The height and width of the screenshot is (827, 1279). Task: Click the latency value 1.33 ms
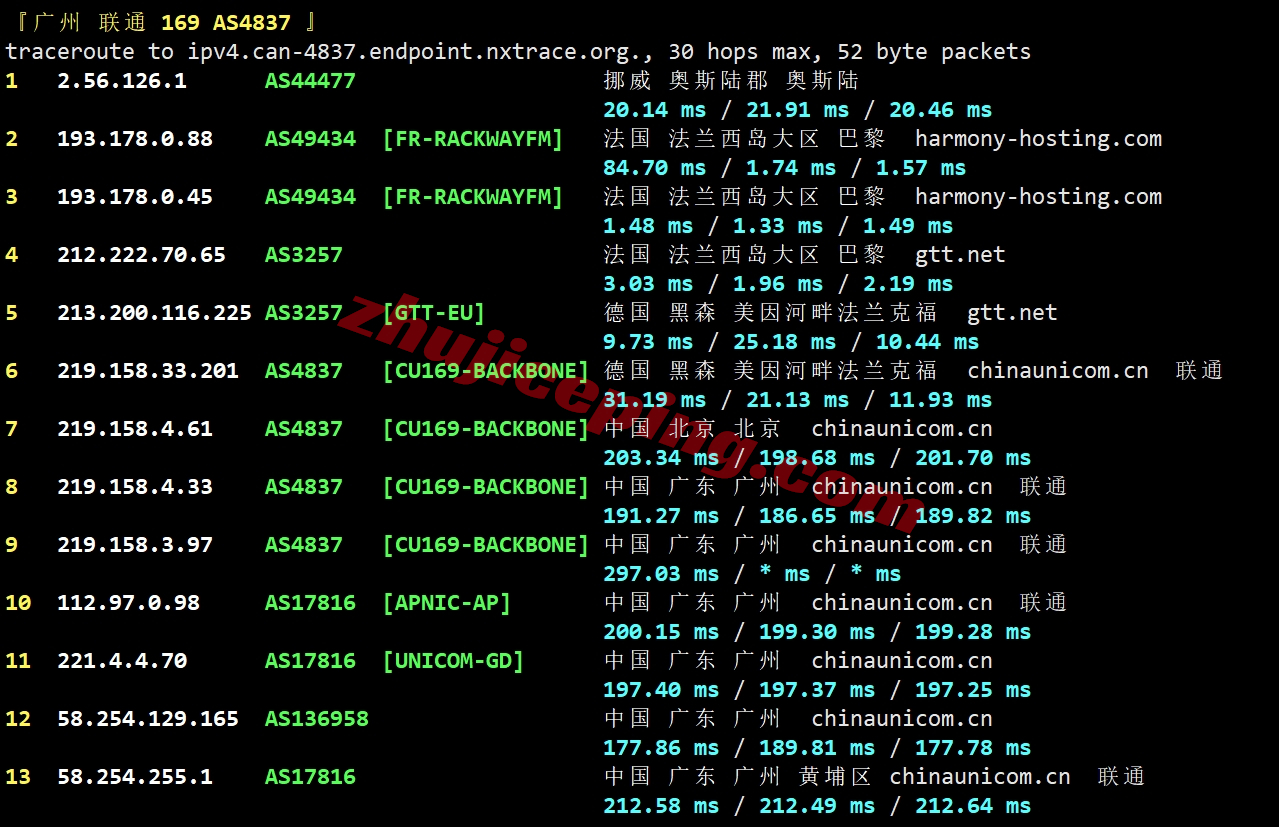point(778,226)
